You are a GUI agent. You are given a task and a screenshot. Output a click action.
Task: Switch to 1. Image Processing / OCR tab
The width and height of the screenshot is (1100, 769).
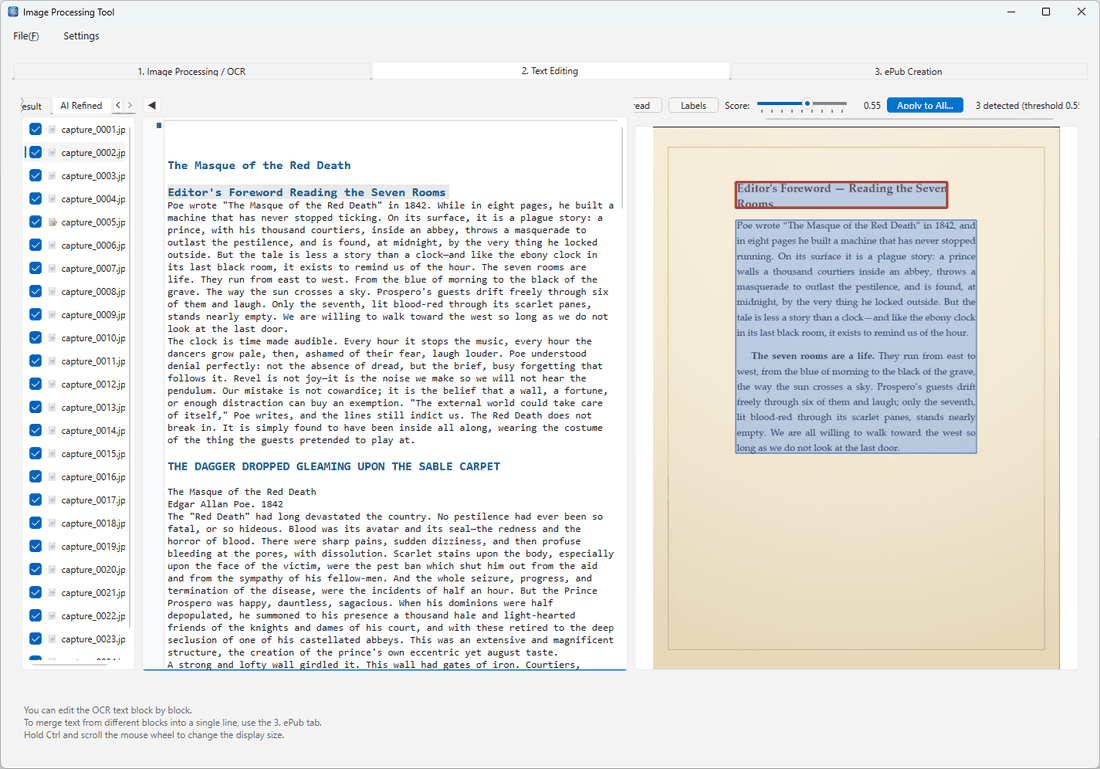pyautogui.click(x=192, y=71)
